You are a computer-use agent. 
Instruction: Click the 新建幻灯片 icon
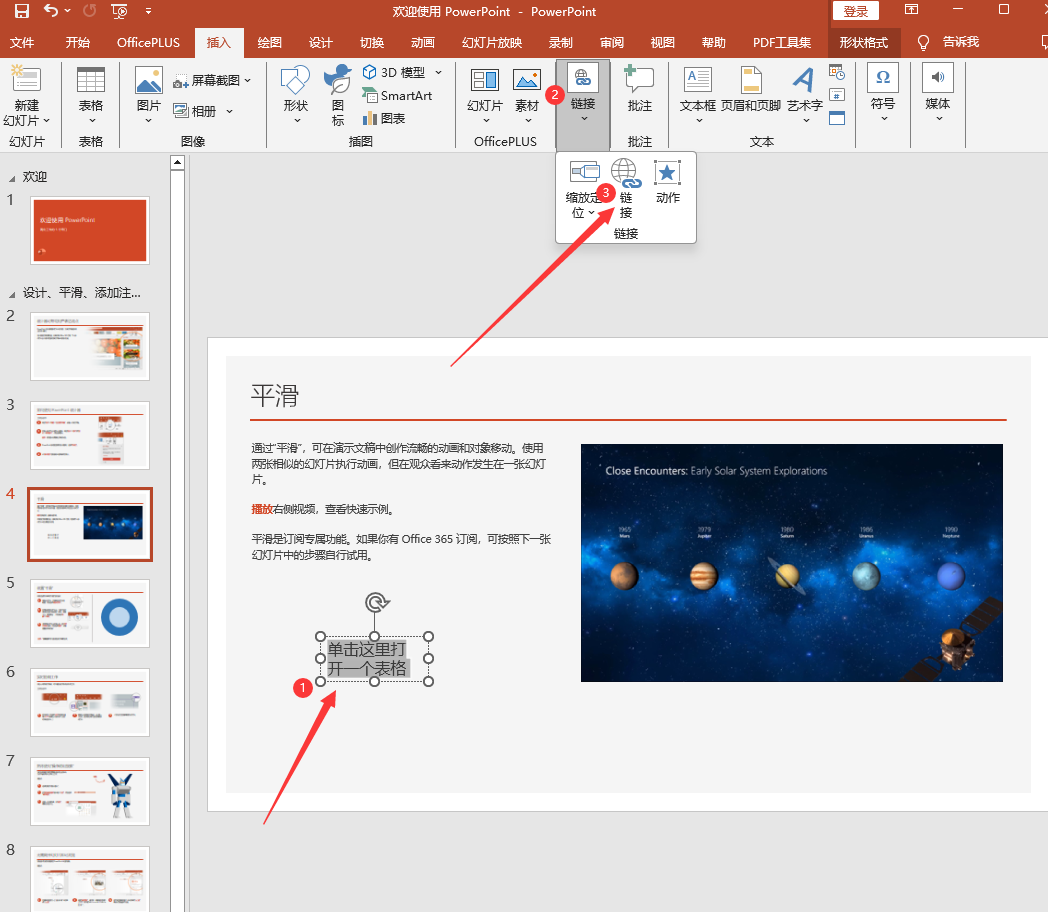[26, 79]
